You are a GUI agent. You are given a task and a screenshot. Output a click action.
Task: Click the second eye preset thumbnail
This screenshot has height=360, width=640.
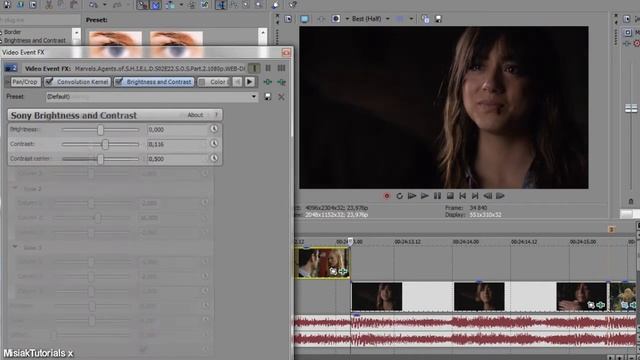[176, 44]
